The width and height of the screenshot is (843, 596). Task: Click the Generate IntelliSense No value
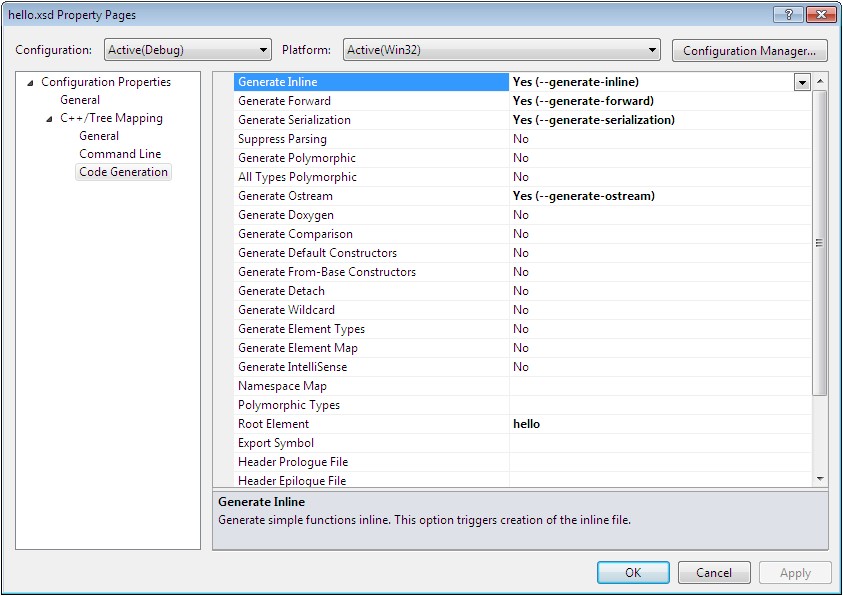pos(521,367)
